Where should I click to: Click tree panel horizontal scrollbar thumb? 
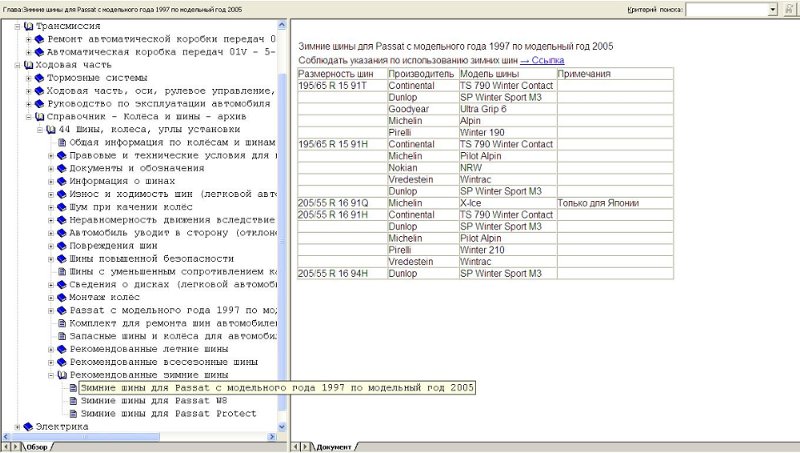(85, 437)
